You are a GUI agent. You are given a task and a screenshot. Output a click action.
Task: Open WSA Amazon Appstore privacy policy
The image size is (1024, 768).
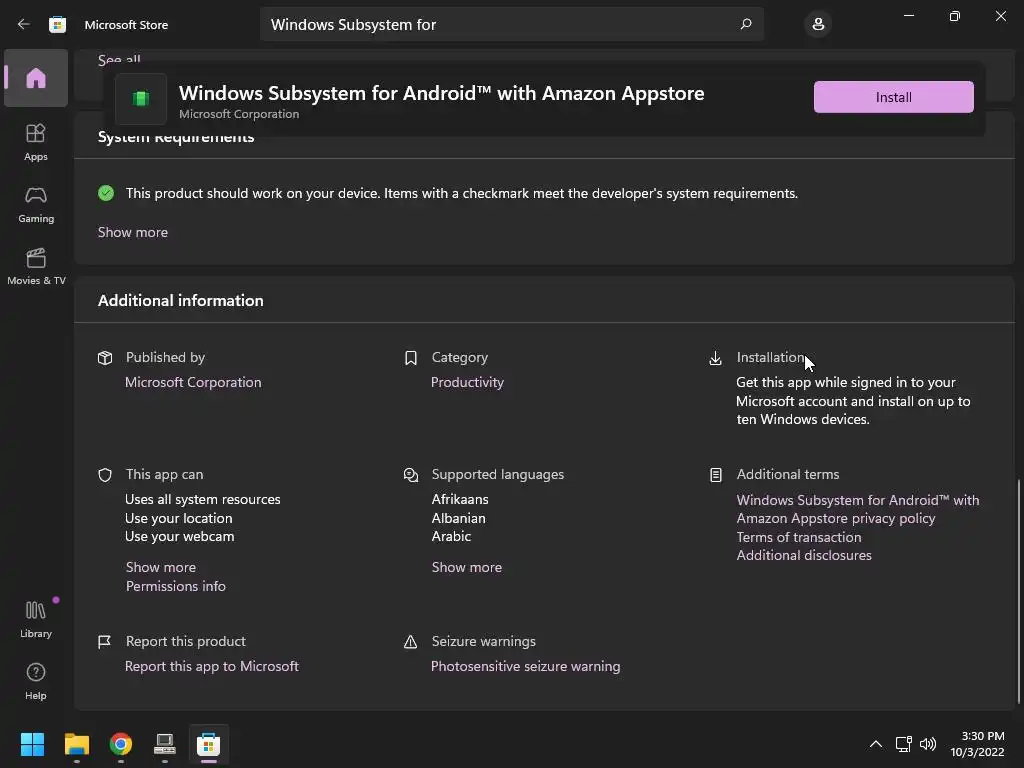tap(857, 509)
